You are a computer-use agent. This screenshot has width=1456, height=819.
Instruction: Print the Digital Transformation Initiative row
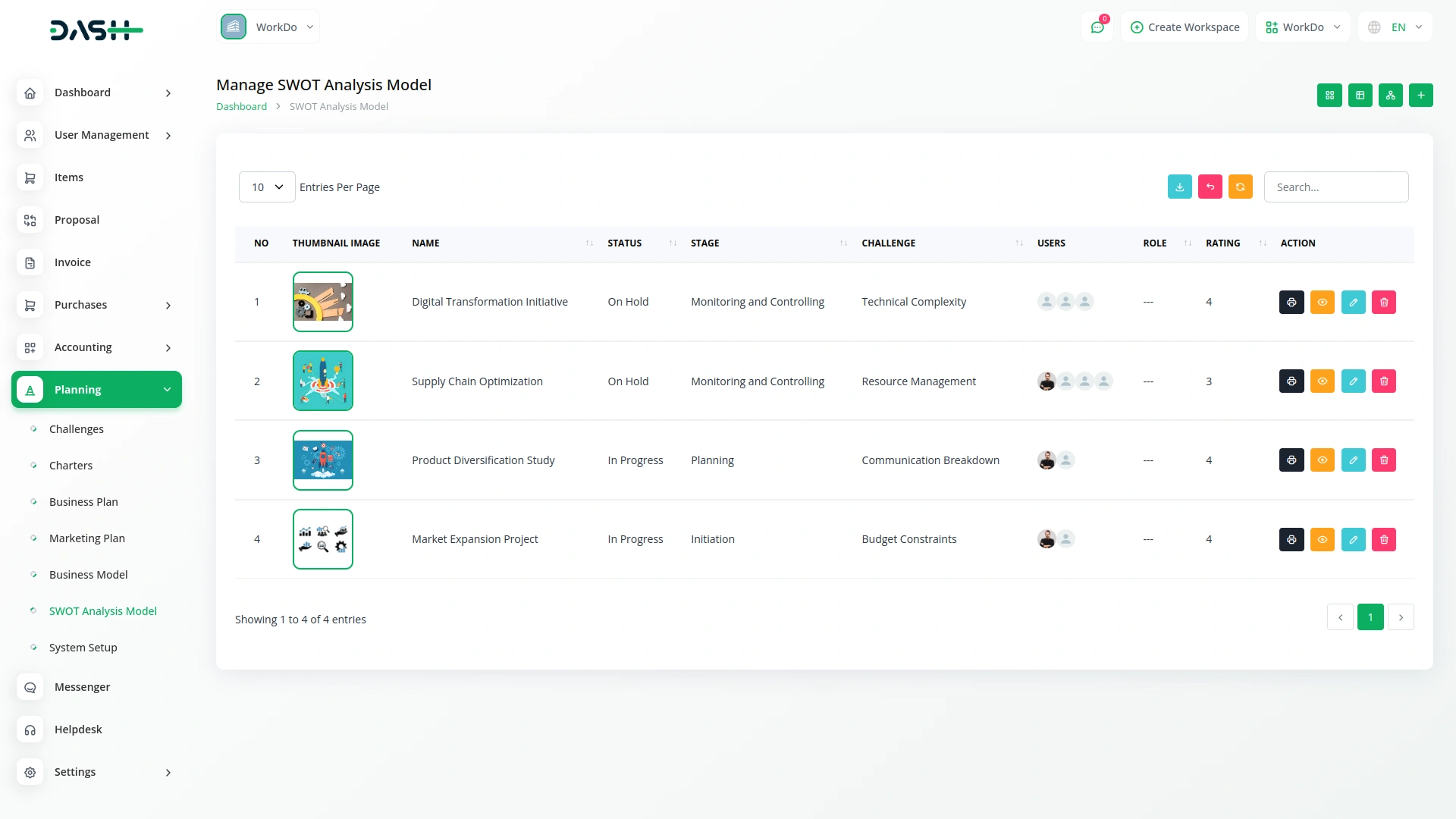pyautogui.click(x=1291, y=303)
